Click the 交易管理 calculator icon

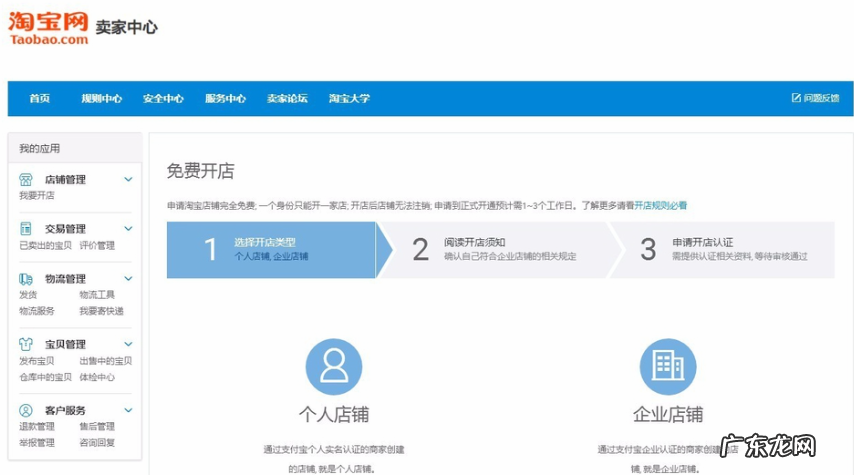[x=26, y=229]
